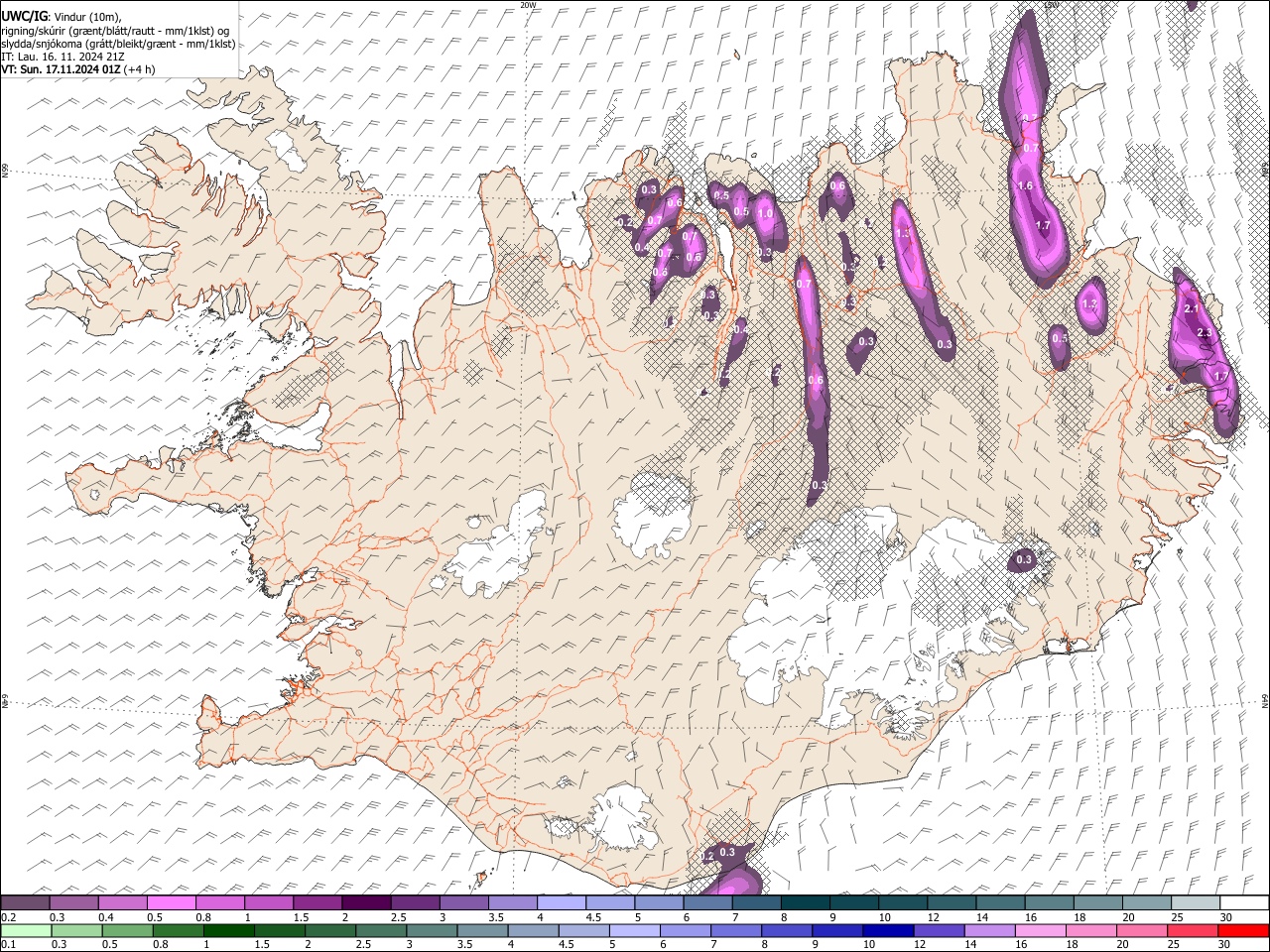Click the 12 label in the upper legend row
This screenshot has width=1270, height=952.
coord(933,917)
